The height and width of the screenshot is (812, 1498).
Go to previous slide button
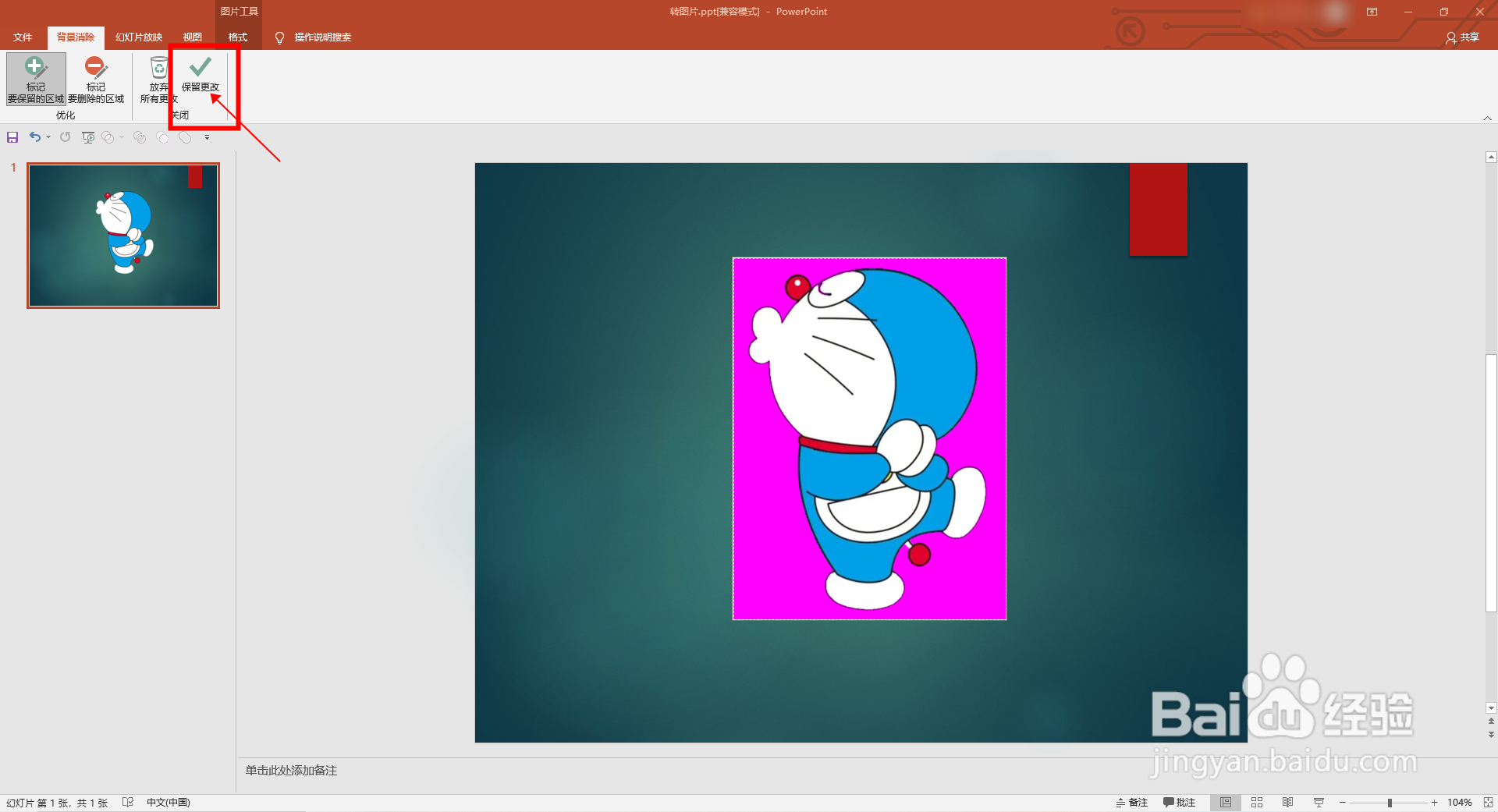click(1491, 722)
